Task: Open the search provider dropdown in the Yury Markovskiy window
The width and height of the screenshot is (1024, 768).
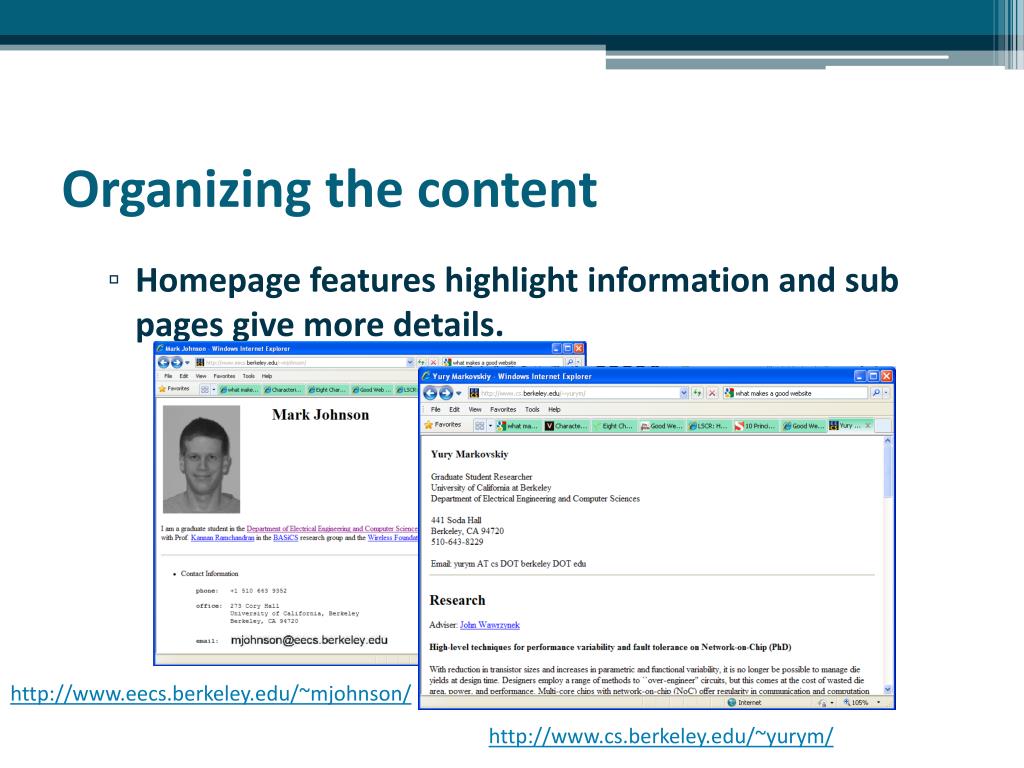Action: pyautogui.click(x=886, y=393)
